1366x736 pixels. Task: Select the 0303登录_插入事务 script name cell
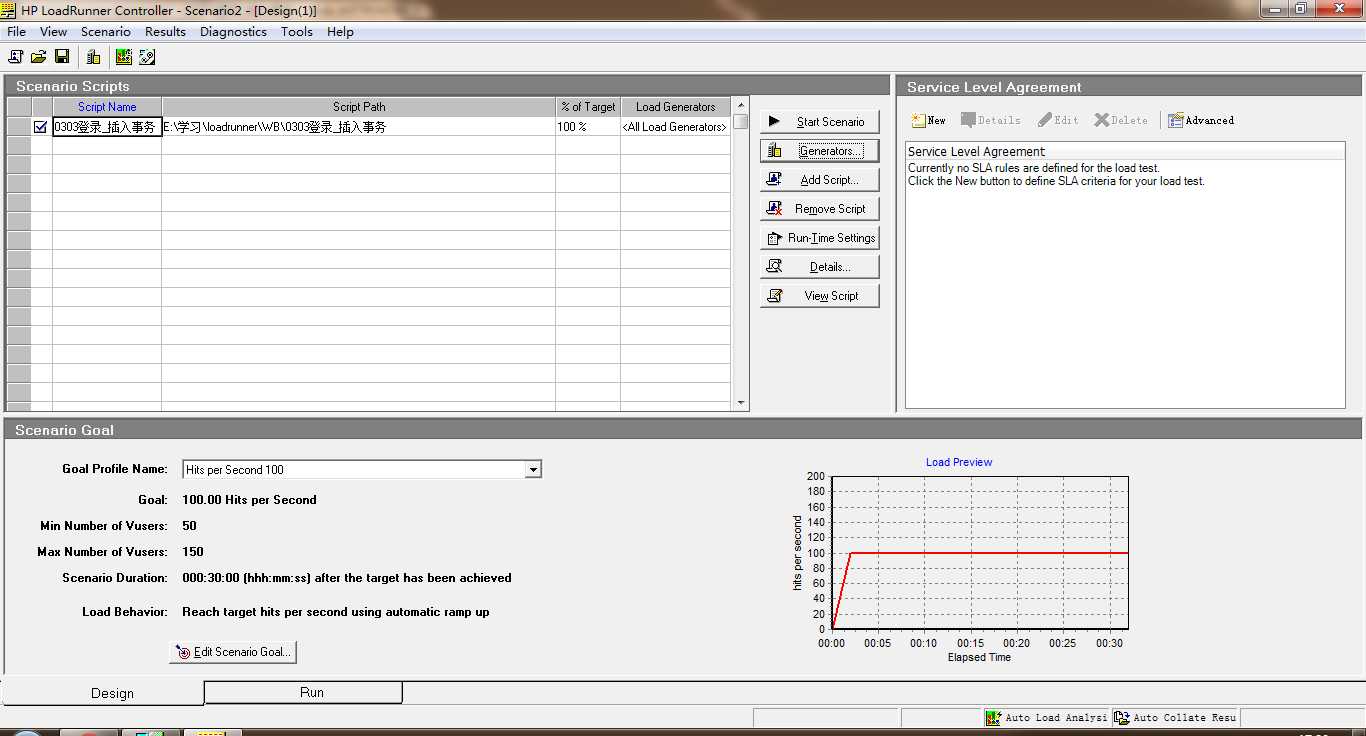107,127
